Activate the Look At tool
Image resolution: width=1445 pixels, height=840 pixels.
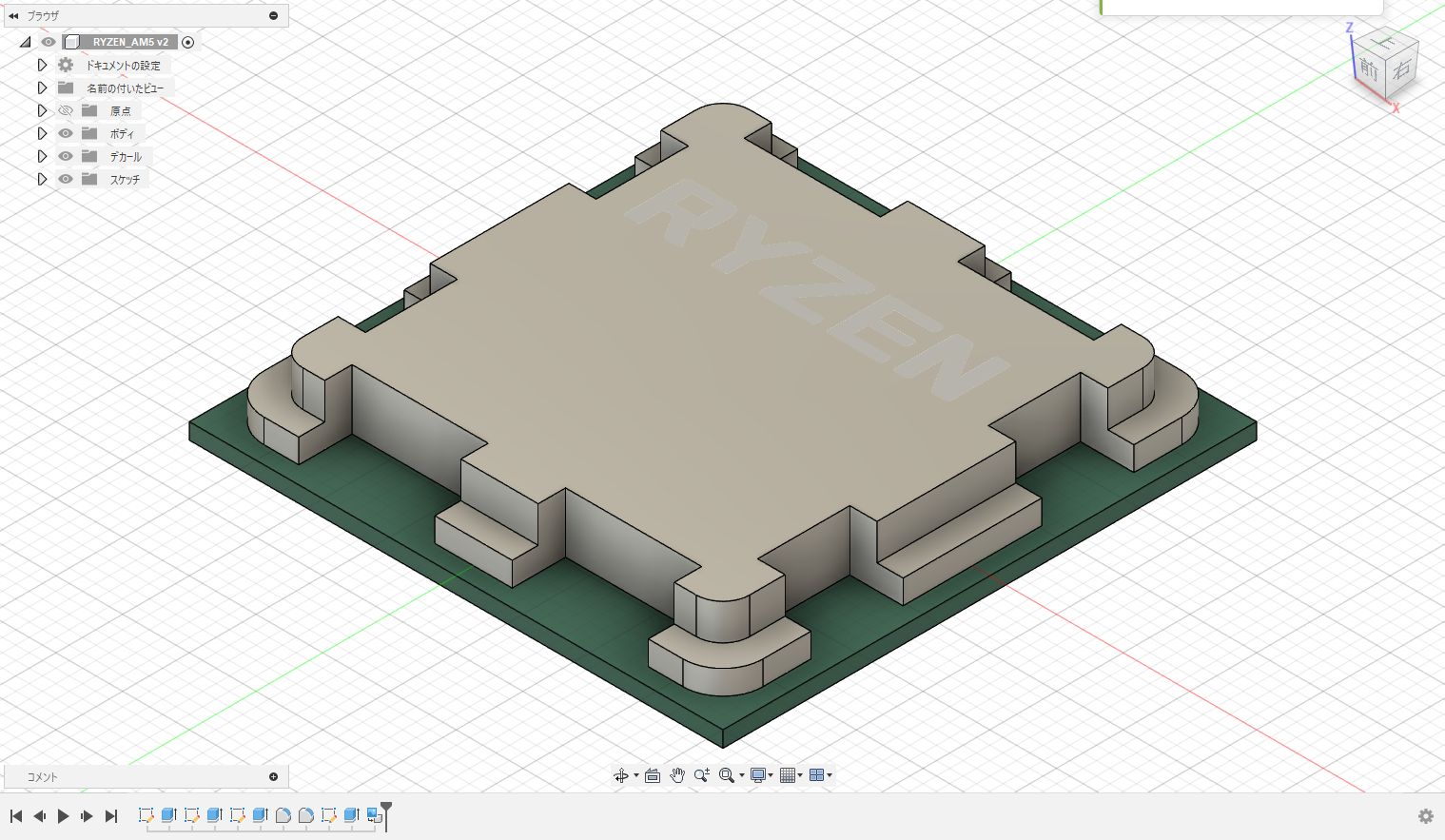point(653,775)
